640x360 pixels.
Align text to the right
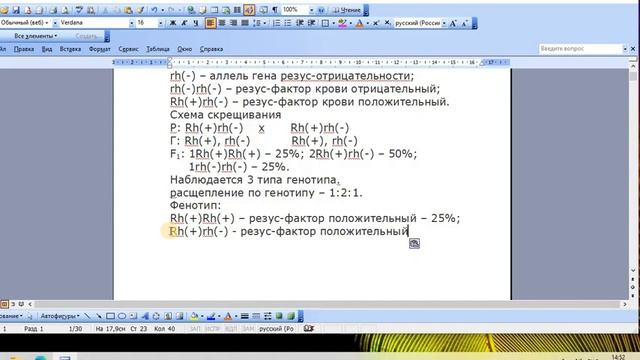[x=233, y=23]
